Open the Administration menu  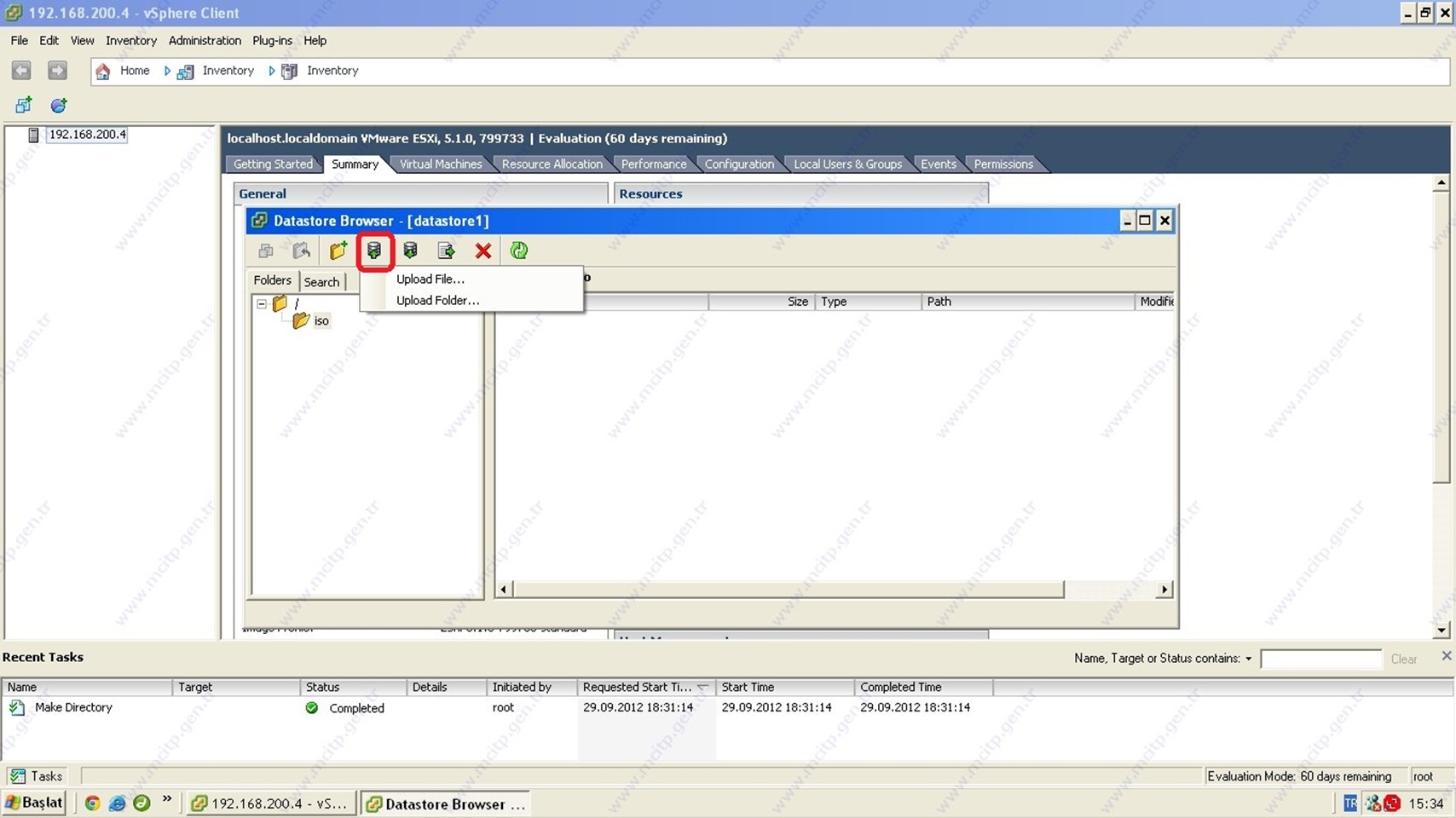coord(205,40)
